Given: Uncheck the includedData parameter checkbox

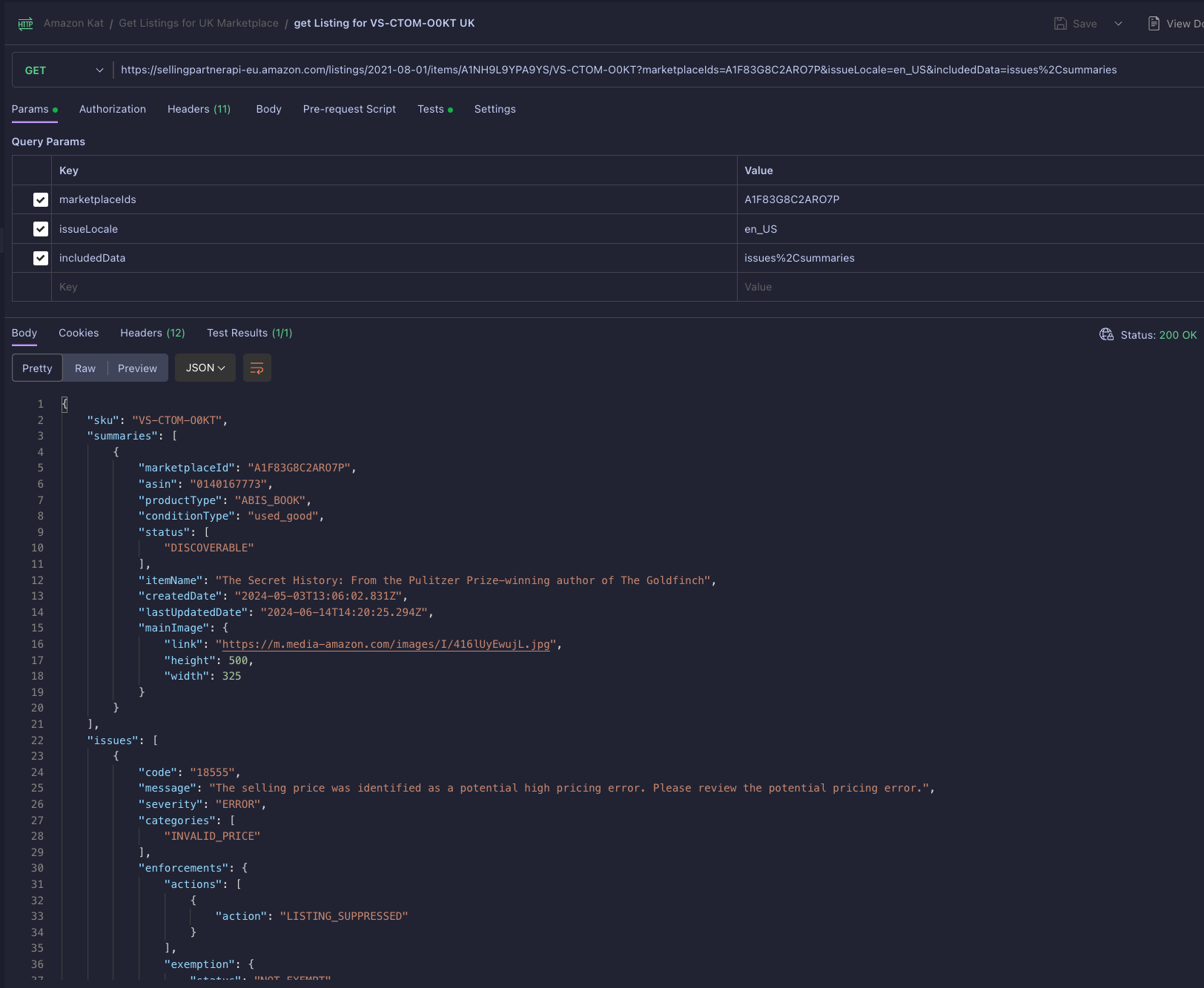Looking at the screenshot, I should 41,258.
